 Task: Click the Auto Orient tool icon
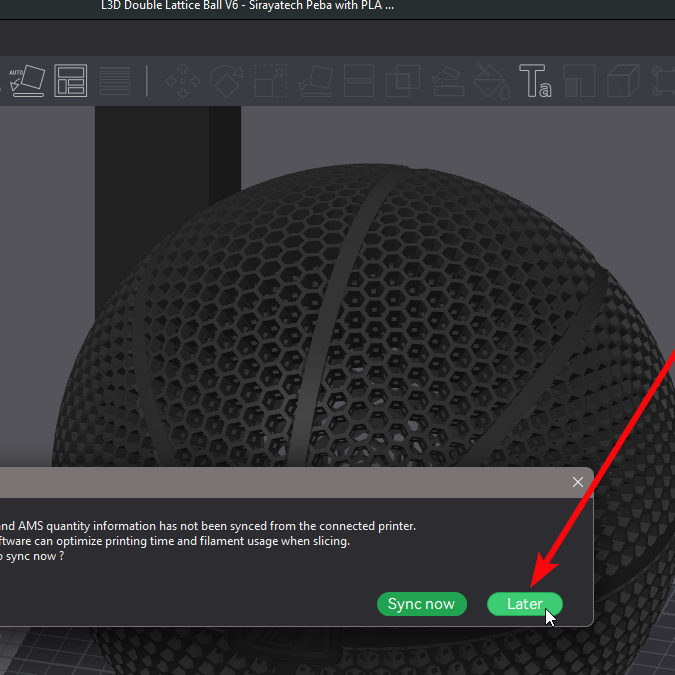[26, 80]
